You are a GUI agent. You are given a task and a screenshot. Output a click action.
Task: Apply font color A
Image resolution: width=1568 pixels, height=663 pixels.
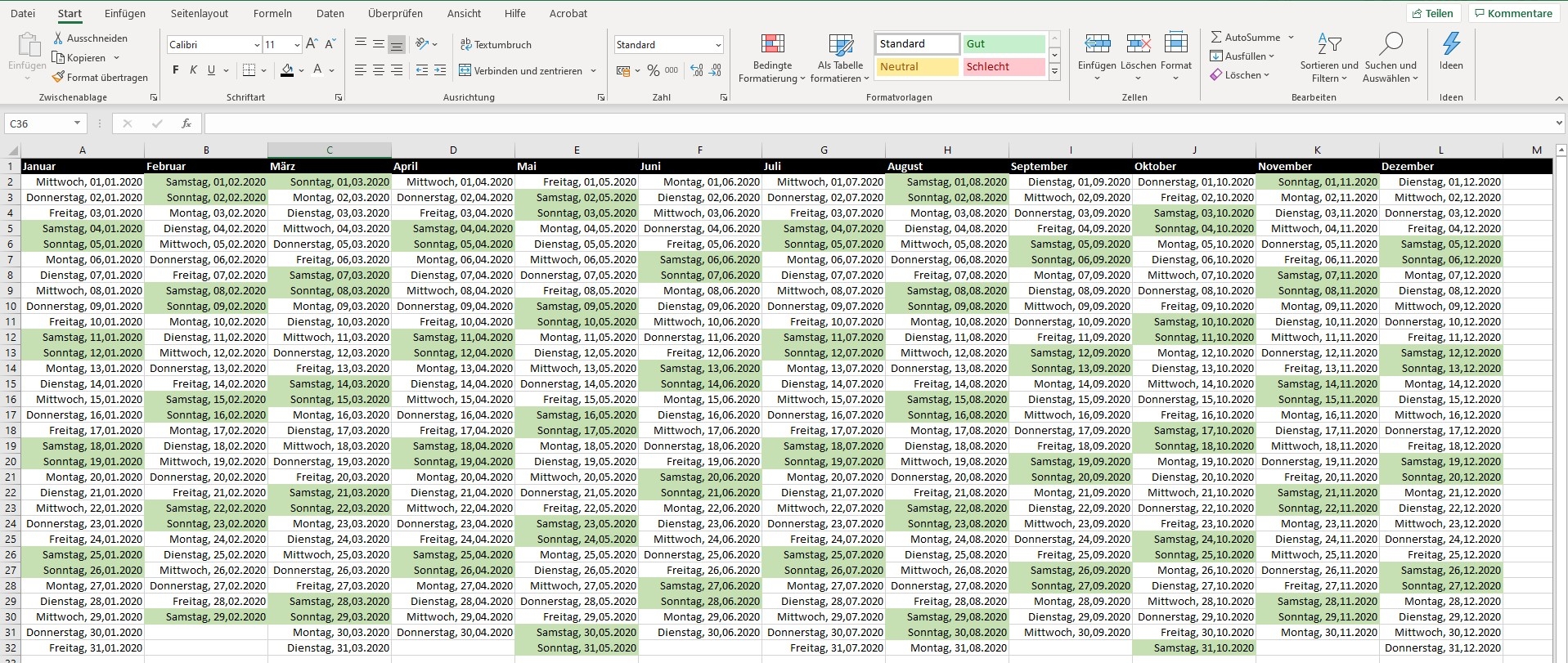click(x=317, y=70)
